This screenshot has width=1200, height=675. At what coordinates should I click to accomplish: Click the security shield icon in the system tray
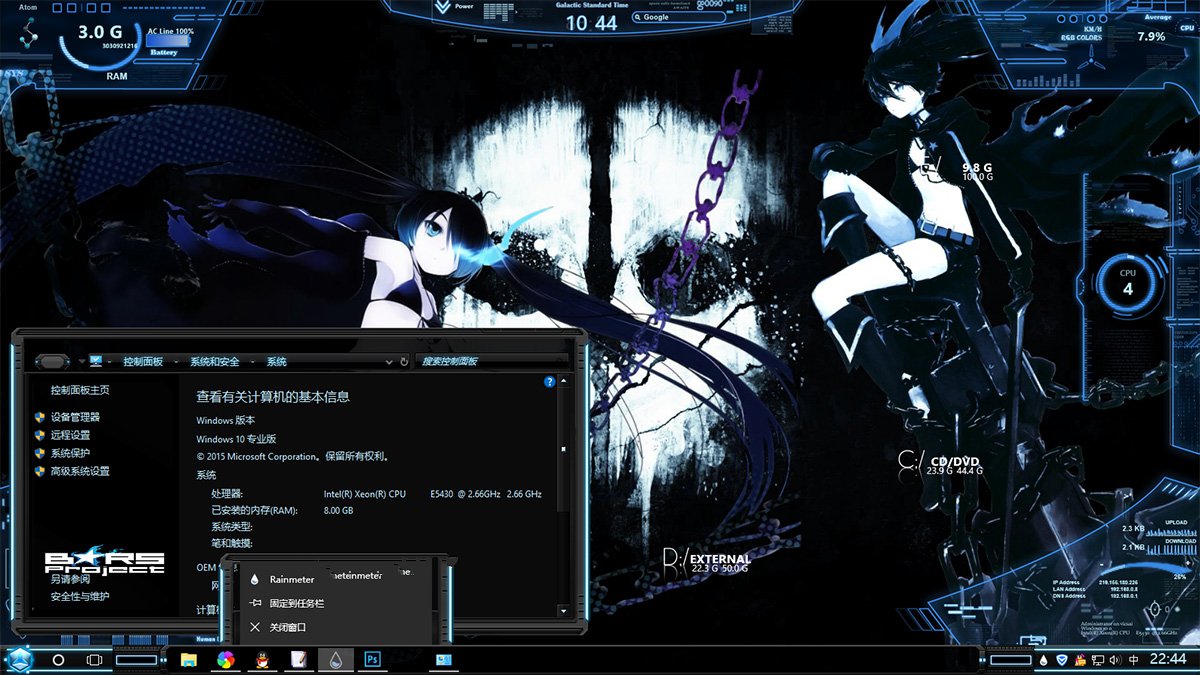[1061, 660]
